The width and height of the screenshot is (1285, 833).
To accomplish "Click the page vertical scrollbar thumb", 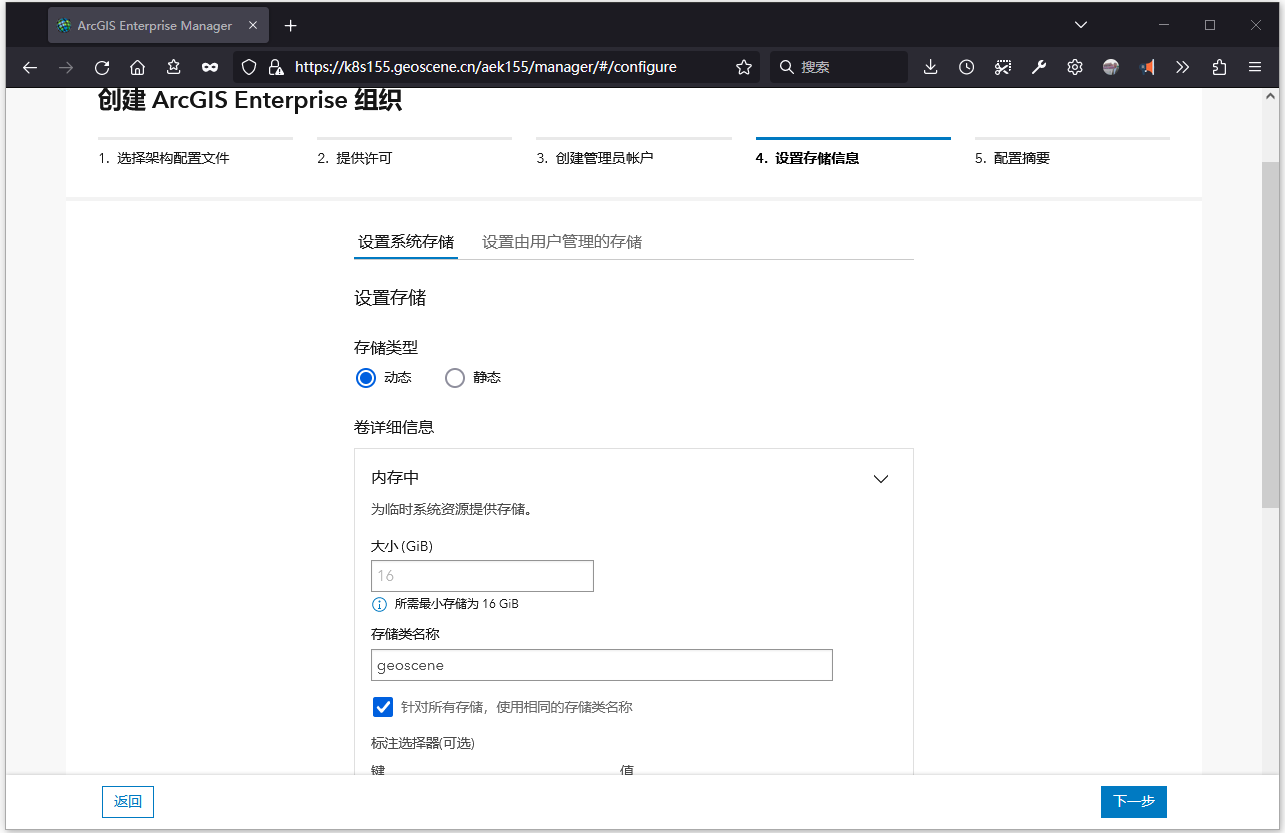I will tap(1271, 335).
